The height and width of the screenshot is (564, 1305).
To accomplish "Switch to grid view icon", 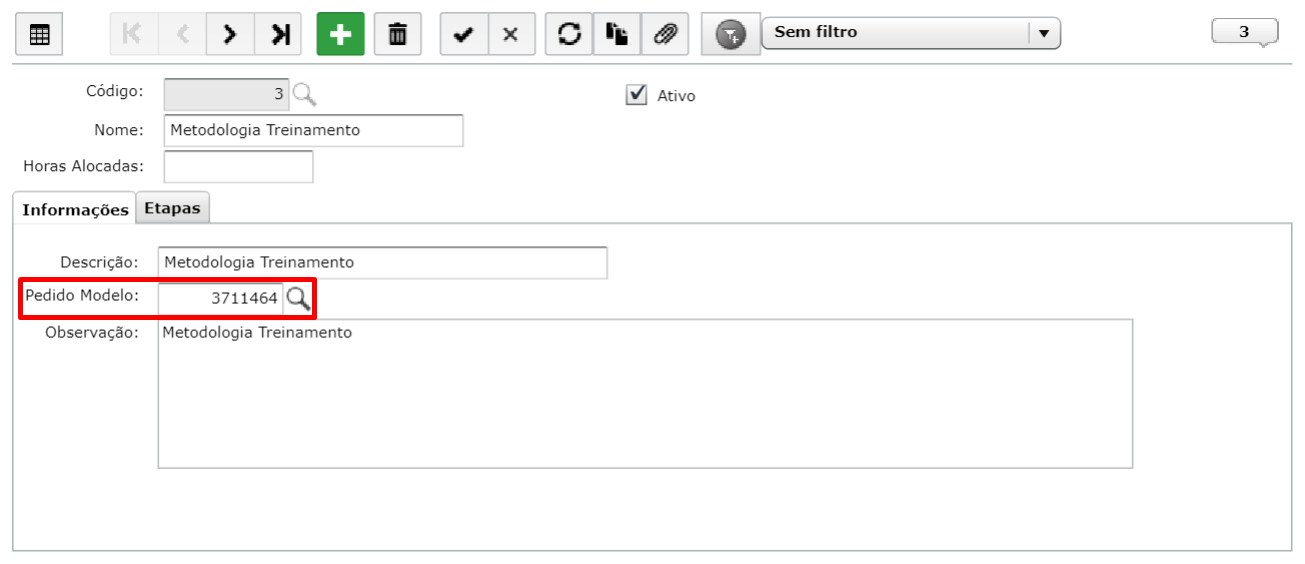I will pos(39,35).
